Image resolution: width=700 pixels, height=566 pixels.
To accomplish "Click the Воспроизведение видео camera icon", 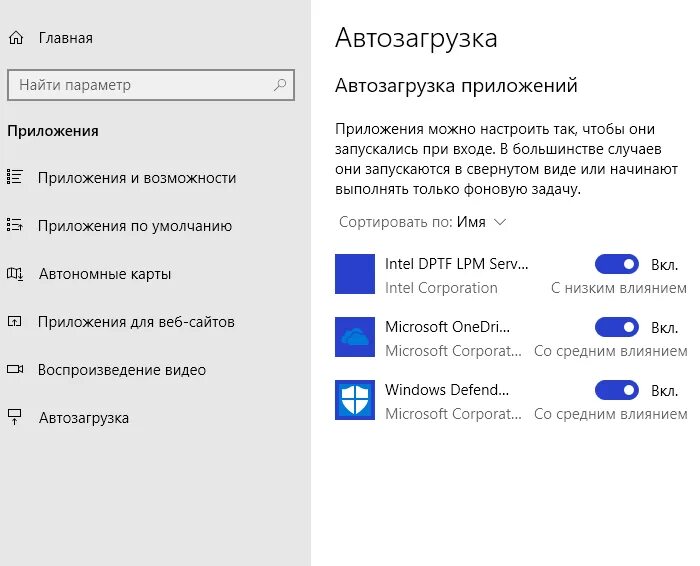I will pos(15,370).
